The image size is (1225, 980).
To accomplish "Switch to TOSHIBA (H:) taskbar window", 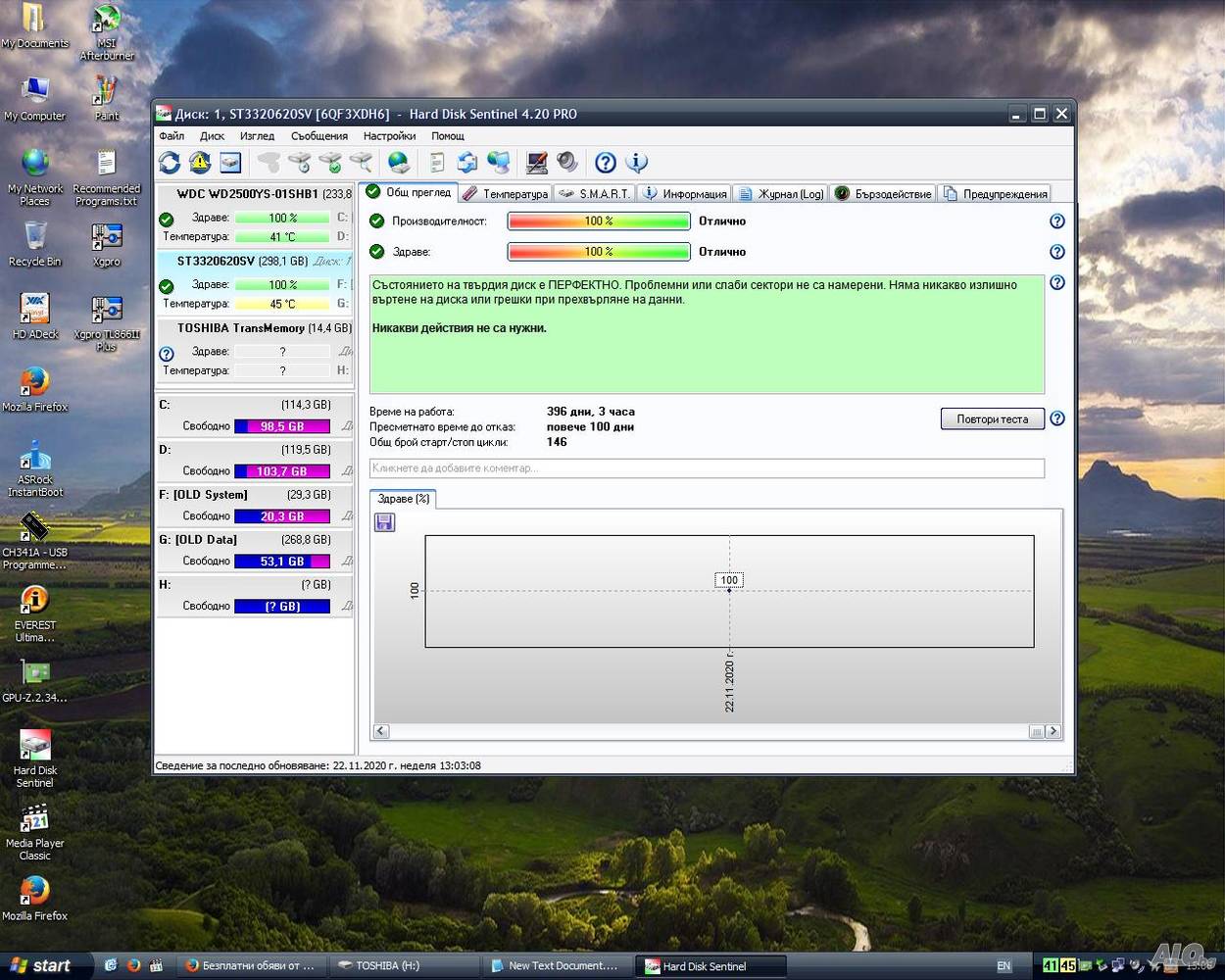I will pyautogui.click(x=404, y=965).
